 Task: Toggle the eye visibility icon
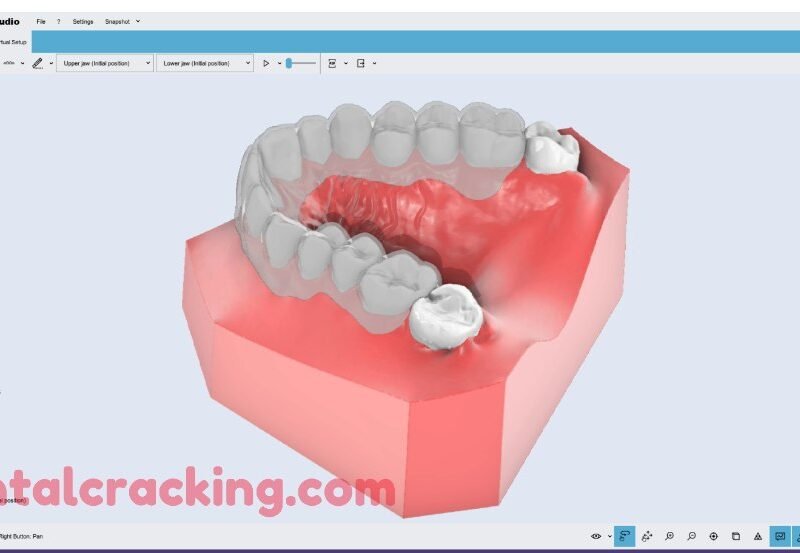tap(595, 536)
